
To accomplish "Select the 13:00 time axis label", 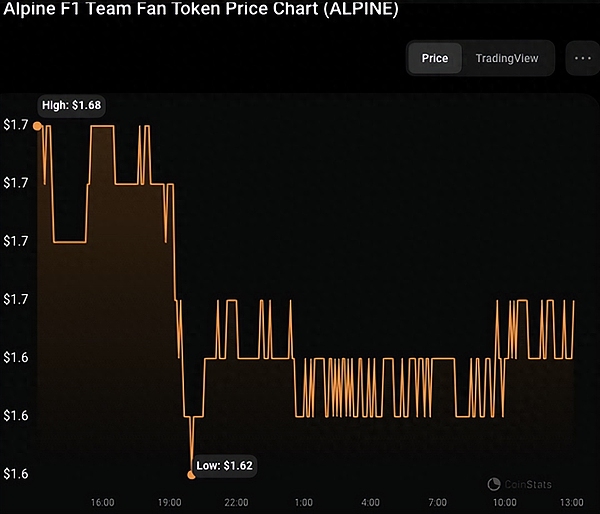I will point(572,502).
